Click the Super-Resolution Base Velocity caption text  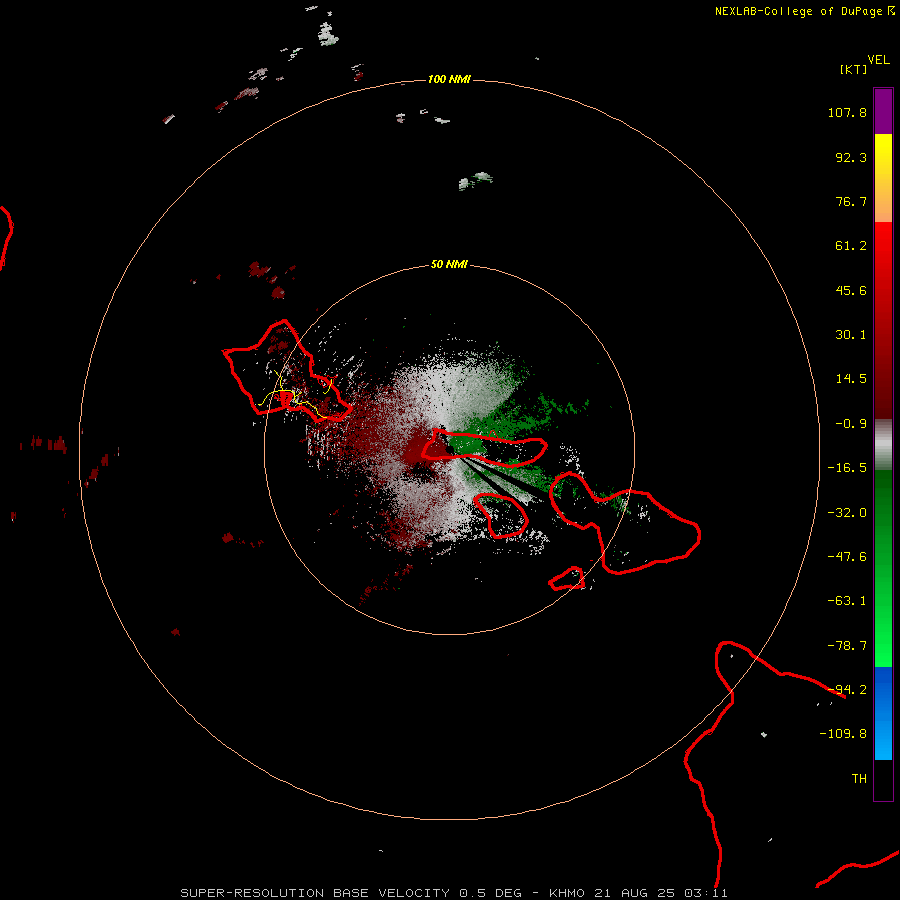point(453,893)
